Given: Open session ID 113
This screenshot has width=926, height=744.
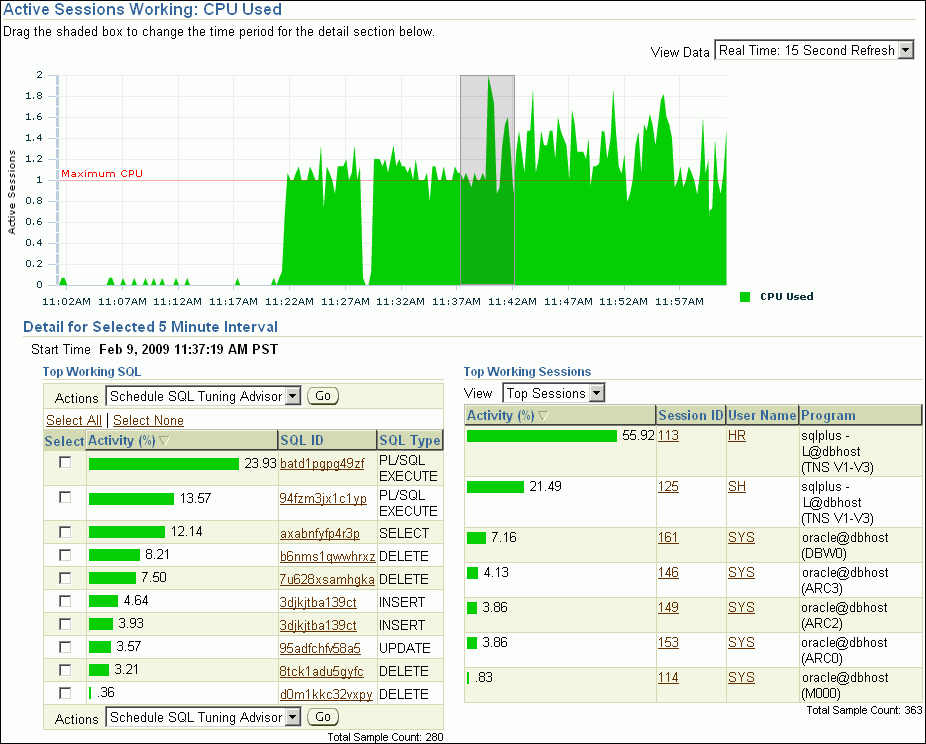Looking at the screenshot, I should [x=668, y=436].
